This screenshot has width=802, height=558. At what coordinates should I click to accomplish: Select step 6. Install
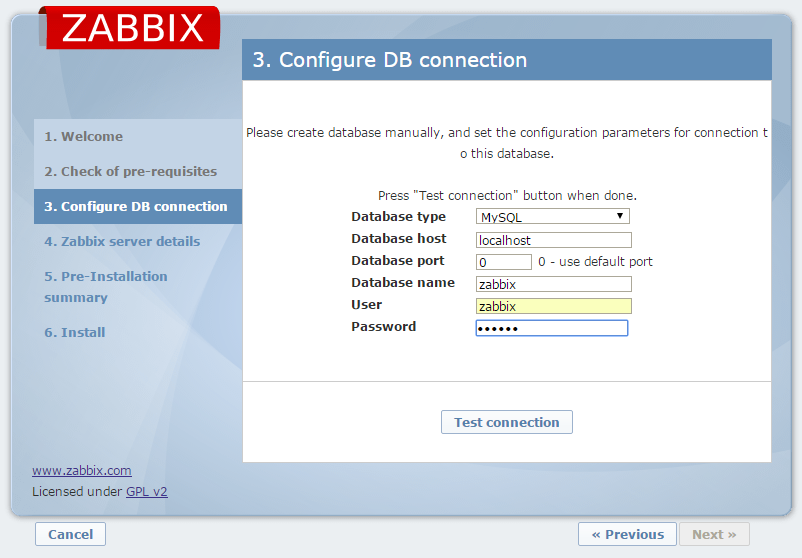tap(75, 332)
